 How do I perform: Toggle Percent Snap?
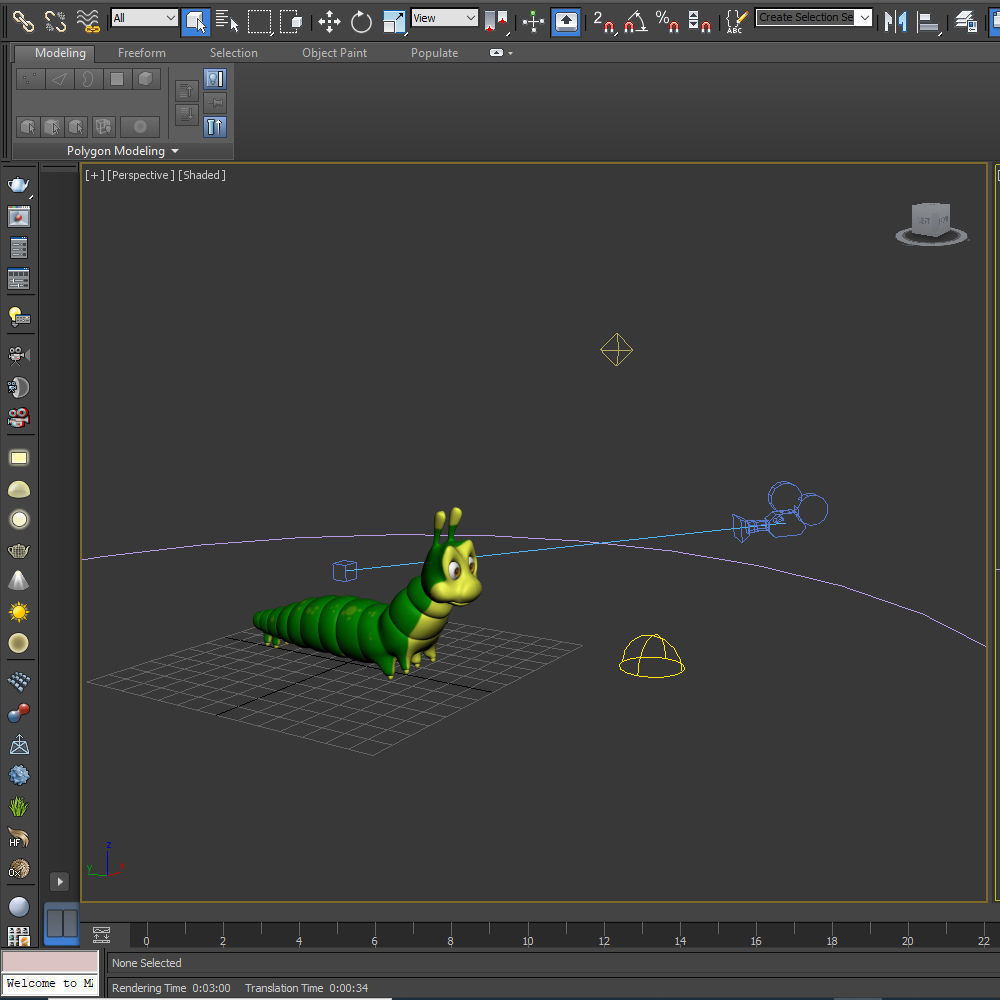667,22
